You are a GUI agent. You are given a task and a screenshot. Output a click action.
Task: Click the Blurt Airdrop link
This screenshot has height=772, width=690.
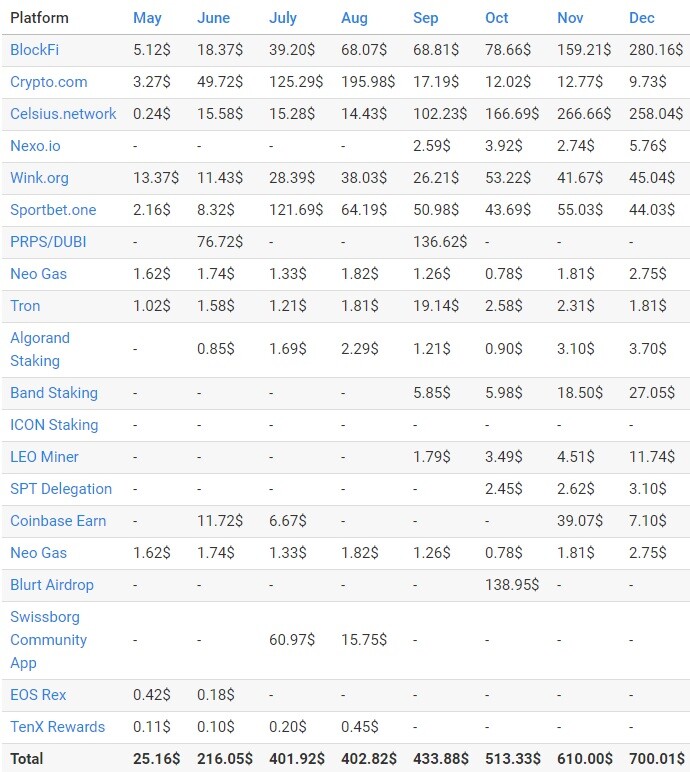pyautogui.click(x=52, y=585)
